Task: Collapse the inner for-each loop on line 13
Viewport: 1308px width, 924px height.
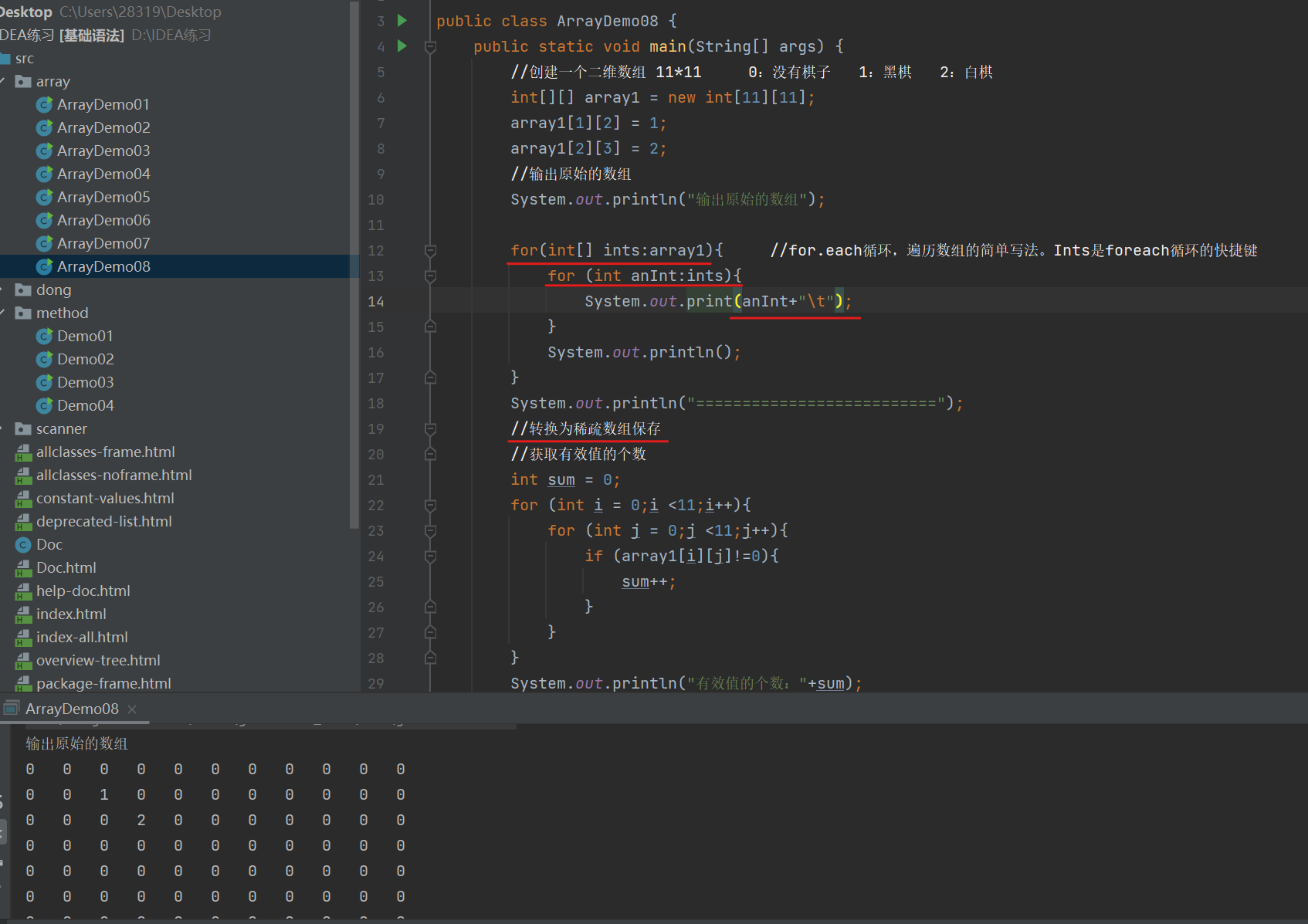Action: [x=431, y=276]
